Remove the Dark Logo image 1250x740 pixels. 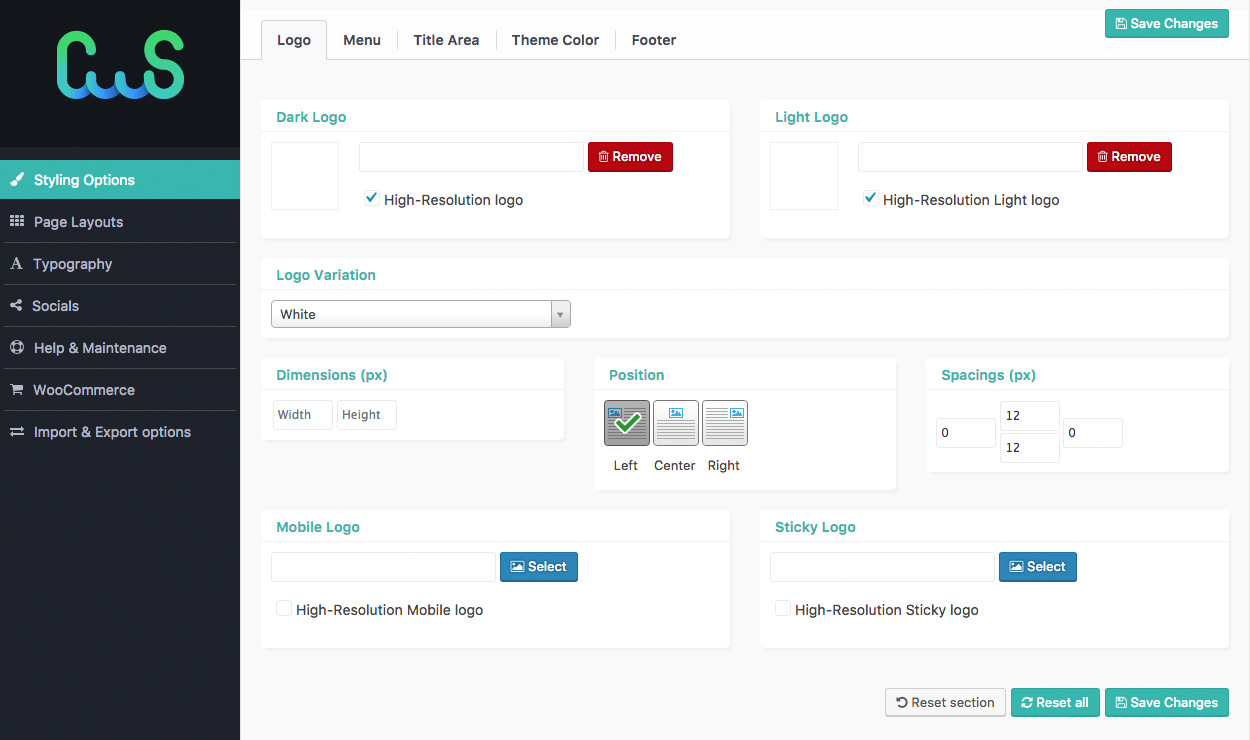630,157
